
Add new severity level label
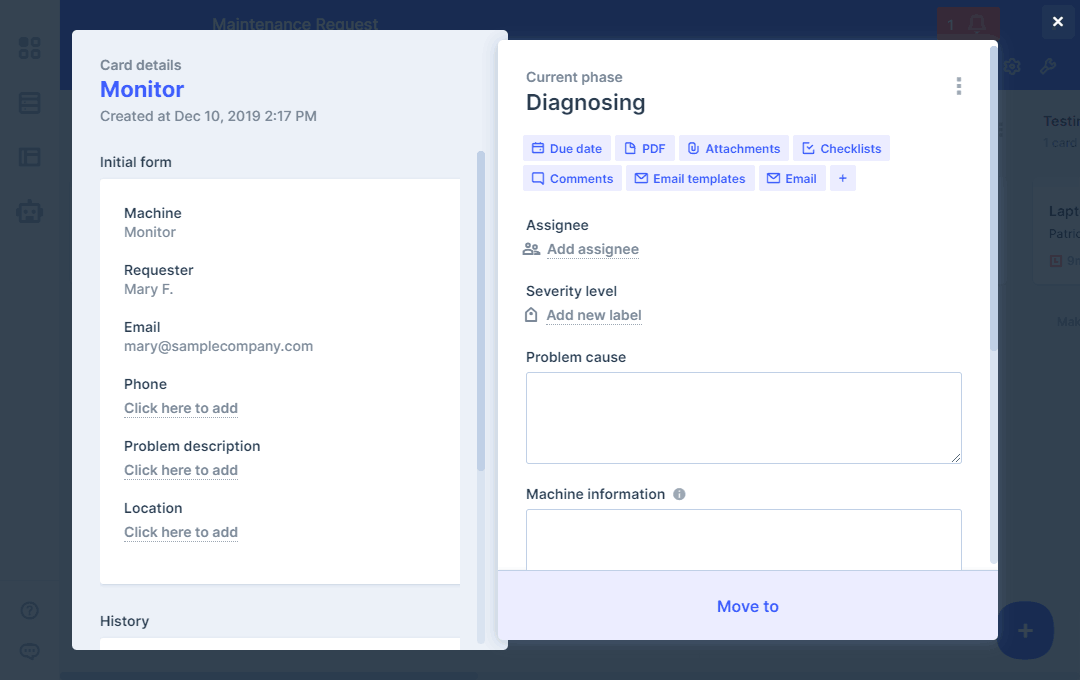click(593, 315)
